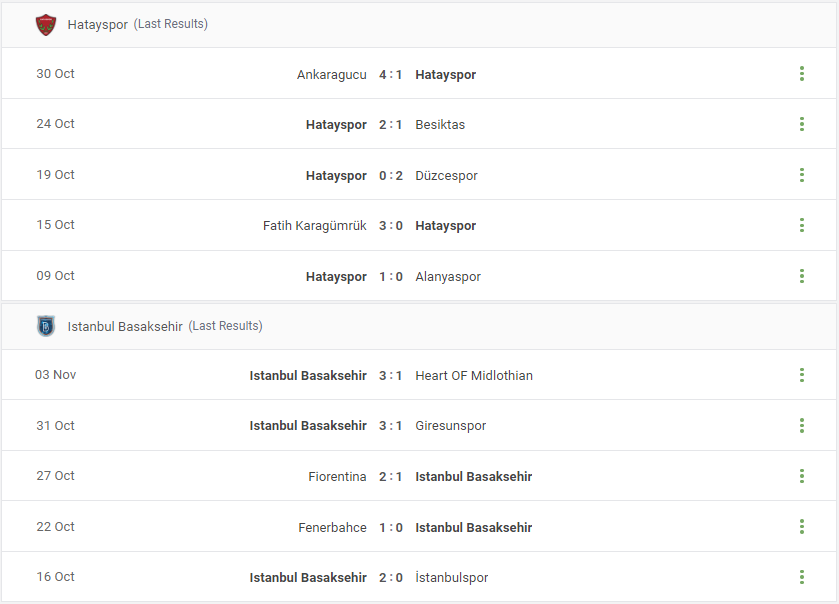The height and width of the screenshot is (604, 839).
Task: Open options menu for Ankaragucu vs Hatayspor match
Action: 802,74
